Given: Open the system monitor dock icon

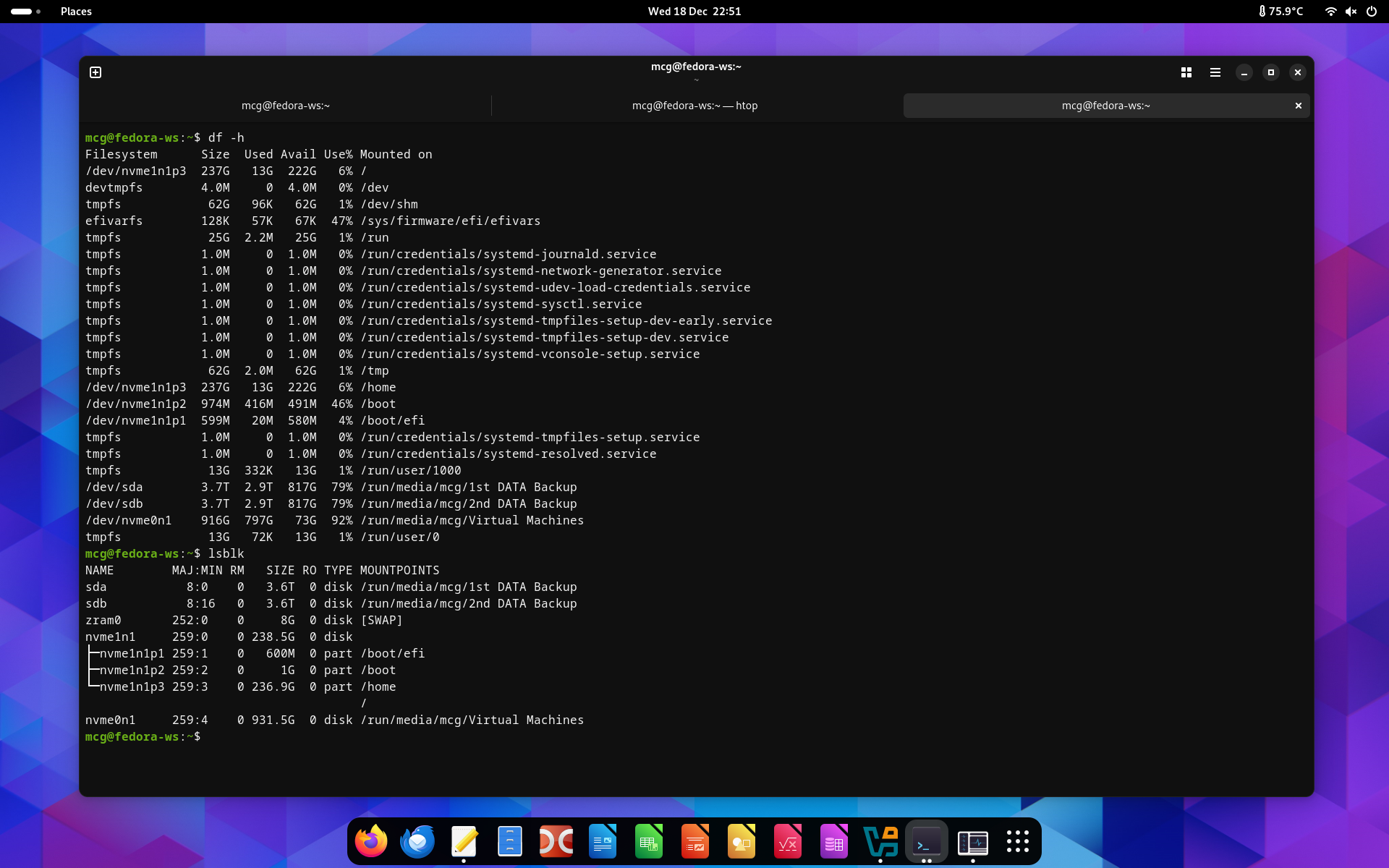Looking at the screenshot, I should tap(973, 841).
